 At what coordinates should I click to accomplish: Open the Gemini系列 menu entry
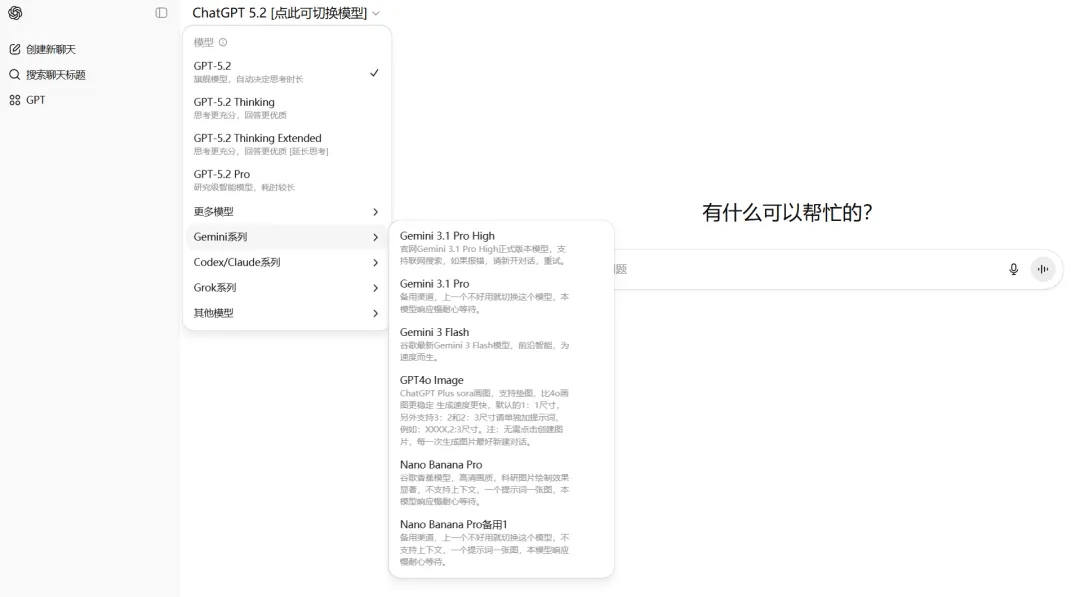(x=287, y=237)
